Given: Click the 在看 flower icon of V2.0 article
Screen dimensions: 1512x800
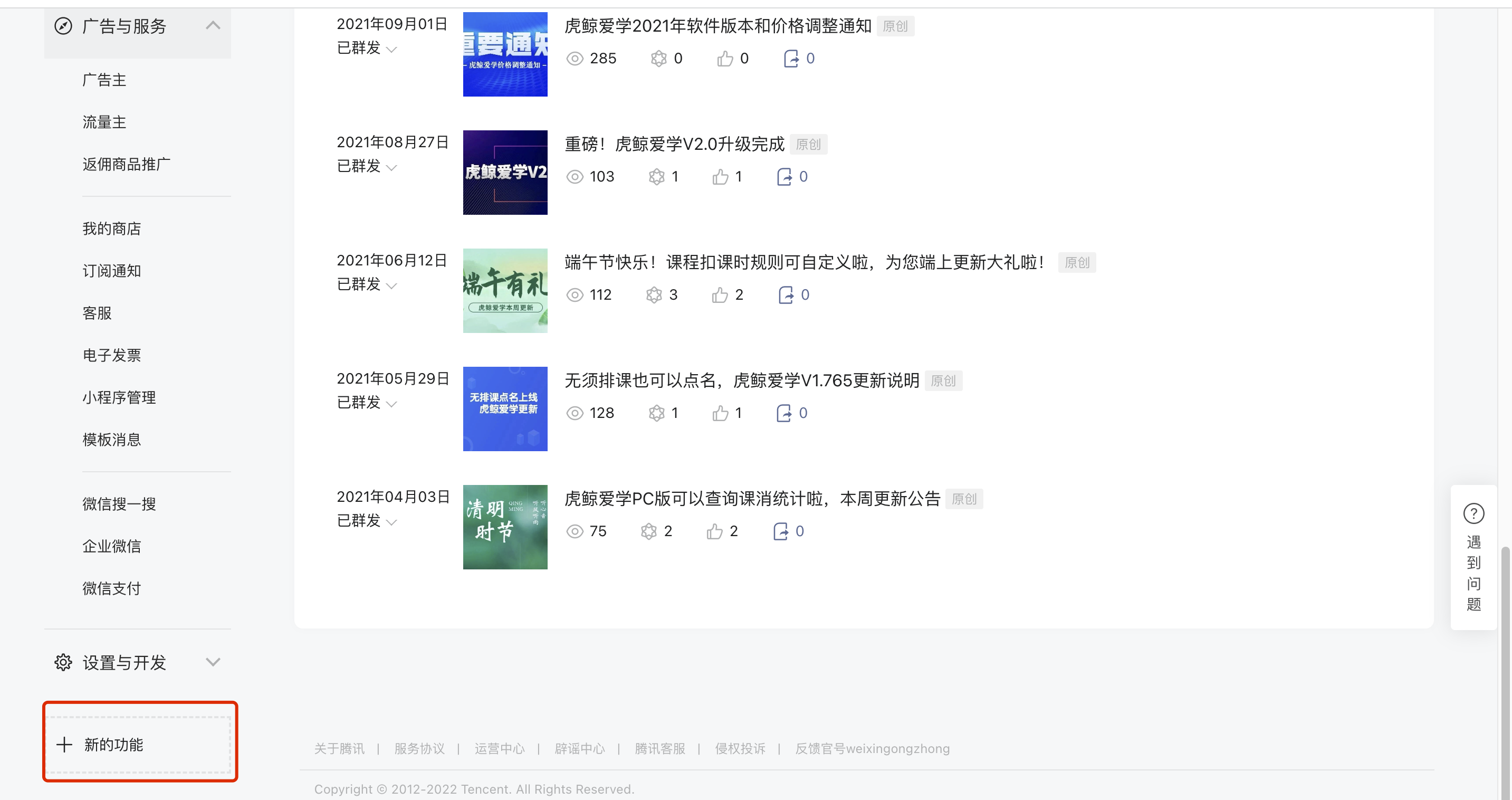Looking at the screenshot, I should tap(657, 177).
